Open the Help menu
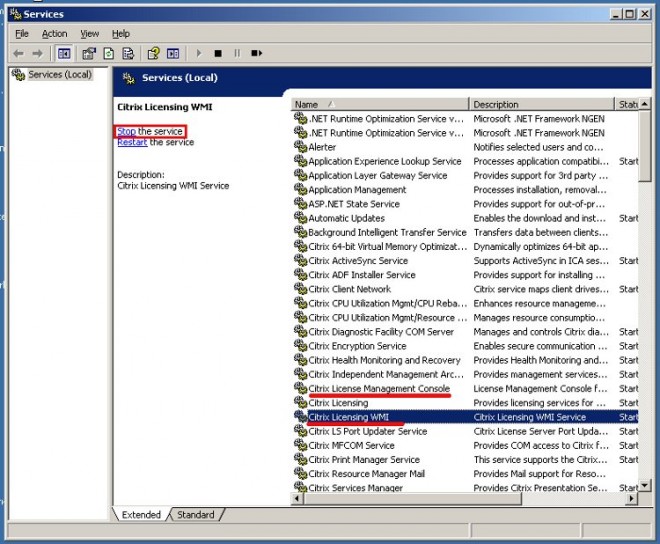Viewport: 660px width, 544px height. [121, 34]
